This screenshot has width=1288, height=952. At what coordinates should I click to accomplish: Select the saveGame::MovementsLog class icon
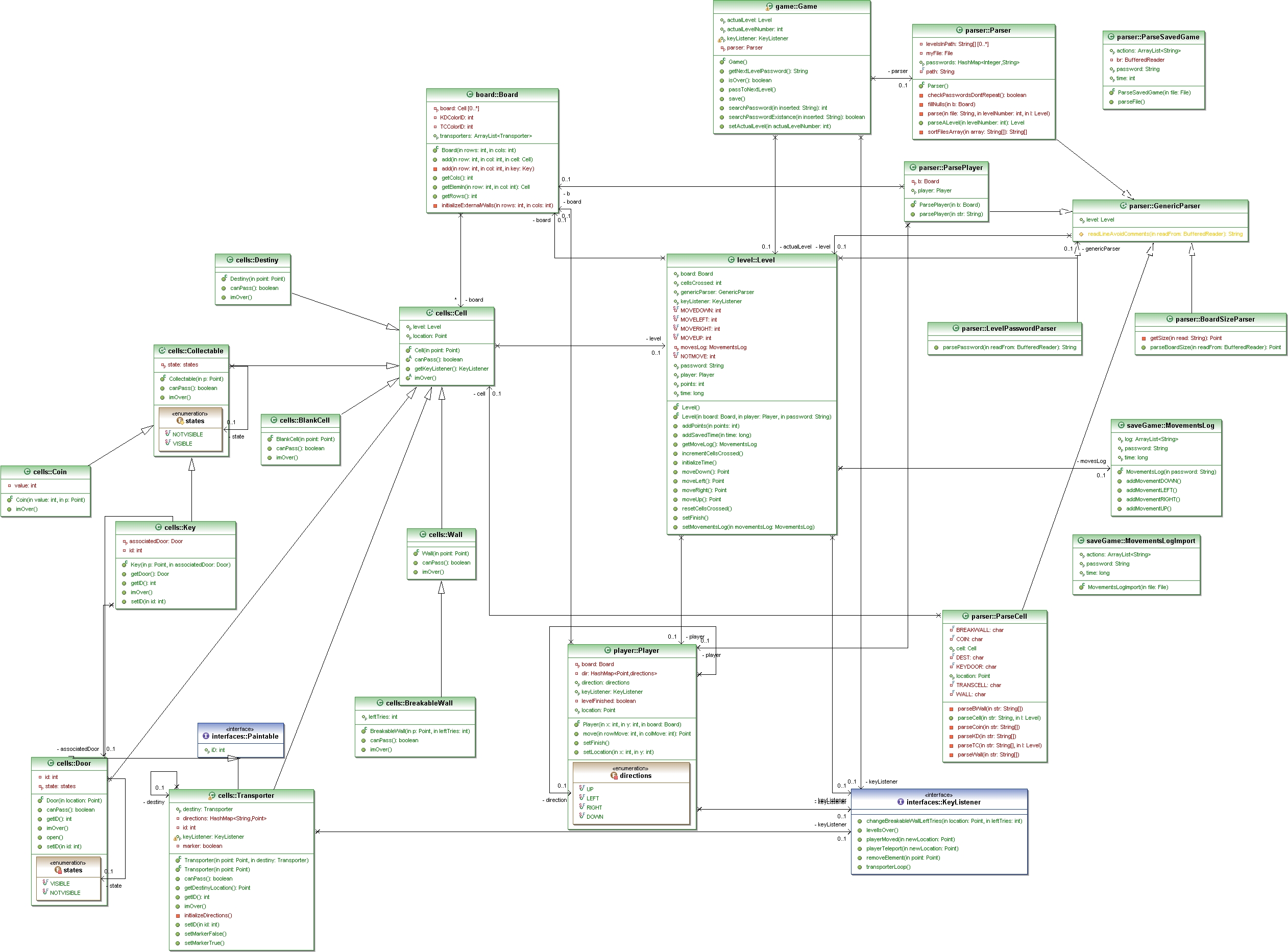click(1121, 425)
